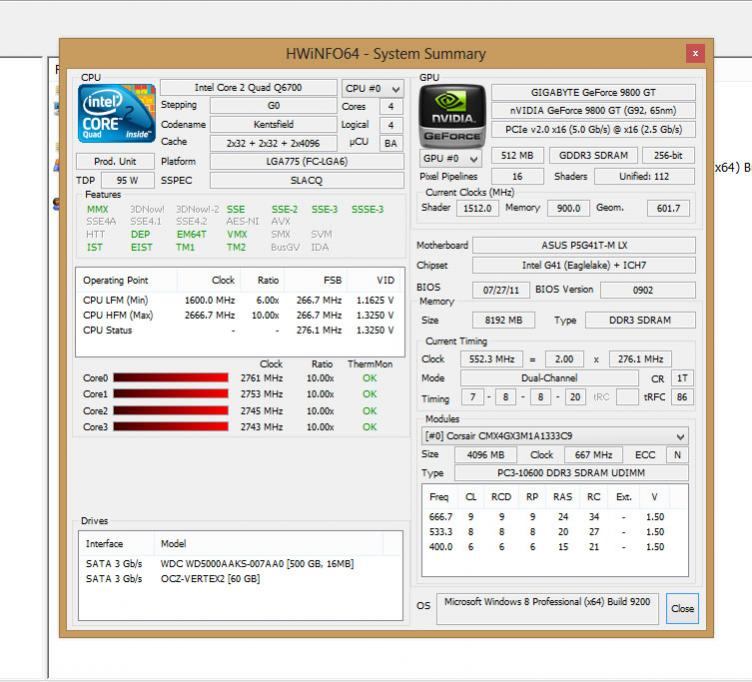
Task: Click the Operating Point column header
Action: click(x=127, y=280)
